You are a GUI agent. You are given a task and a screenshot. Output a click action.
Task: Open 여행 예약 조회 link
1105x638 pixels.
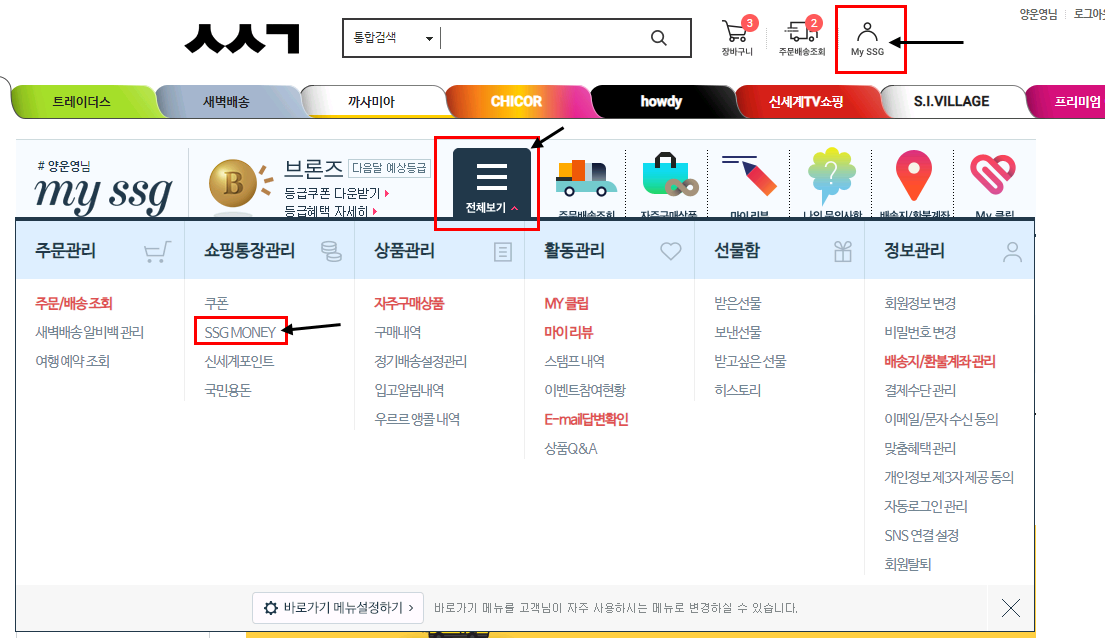73,361
